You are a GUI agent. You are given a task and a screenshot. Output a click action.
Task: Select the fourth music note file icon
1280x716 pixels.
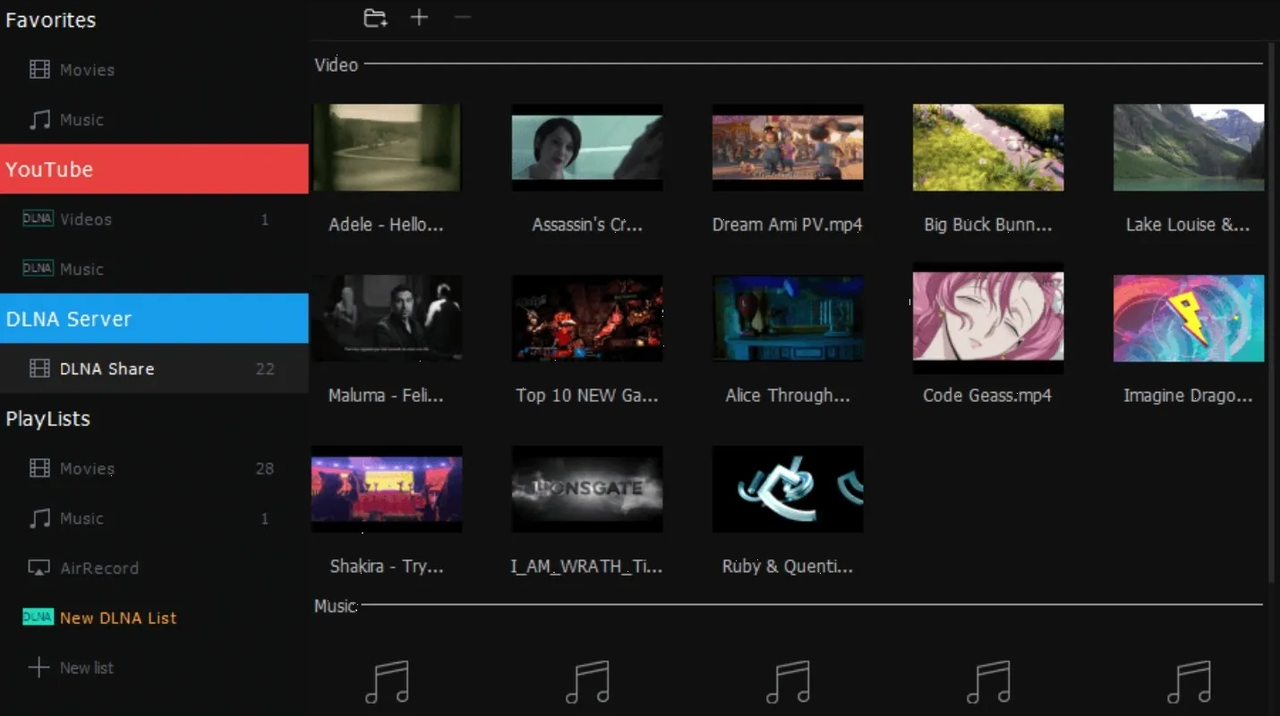(988, 682)
